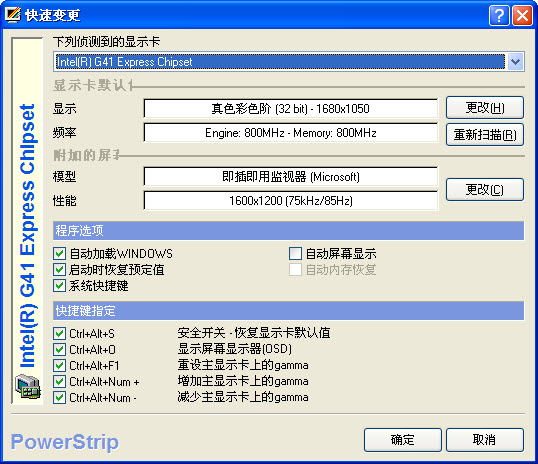The image size is (538, 464).
Task: Uncheck the Ctrl+Alt+S hotkey checkbox
Action: pos(60,333)
